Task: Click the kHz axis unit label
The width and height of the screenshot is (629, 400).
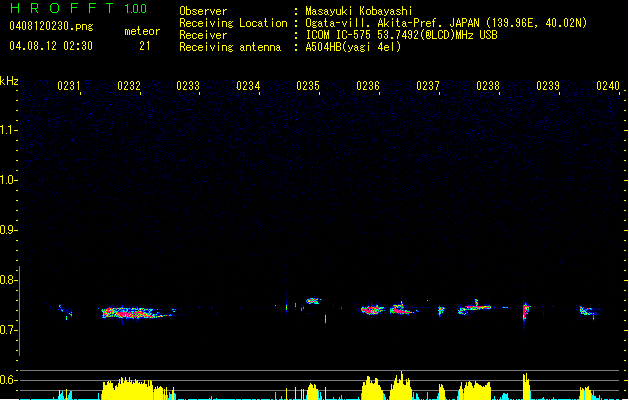Action: tap(9, 81)
